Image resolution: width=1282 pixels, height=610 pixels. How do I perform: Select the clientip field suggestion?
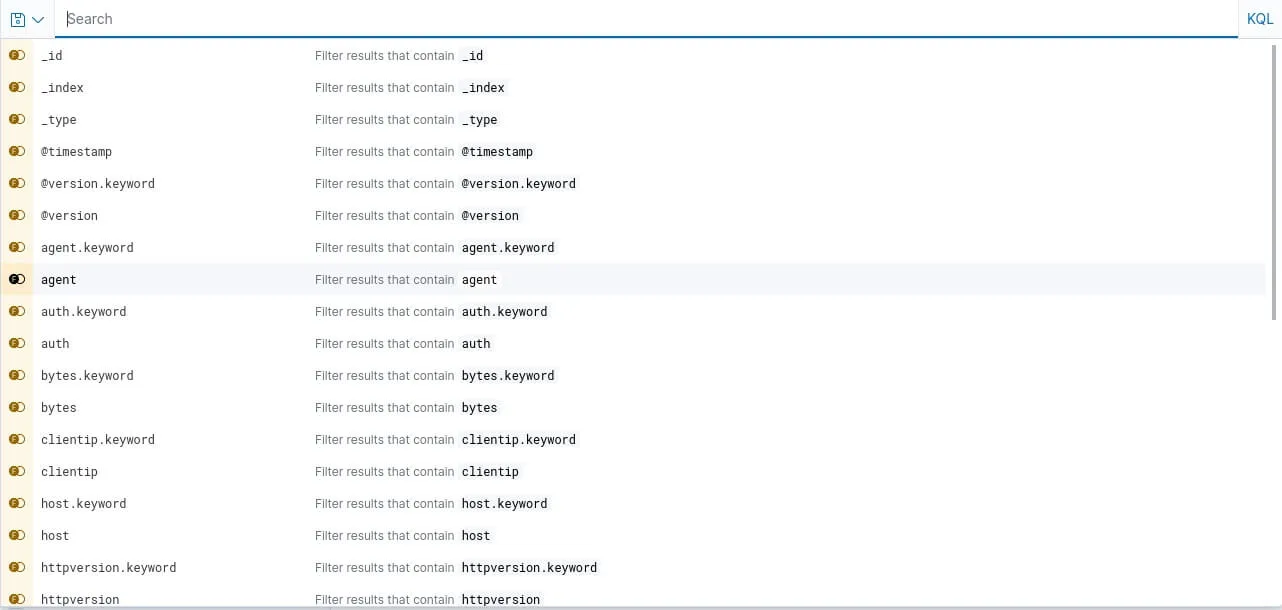(633, 472)
